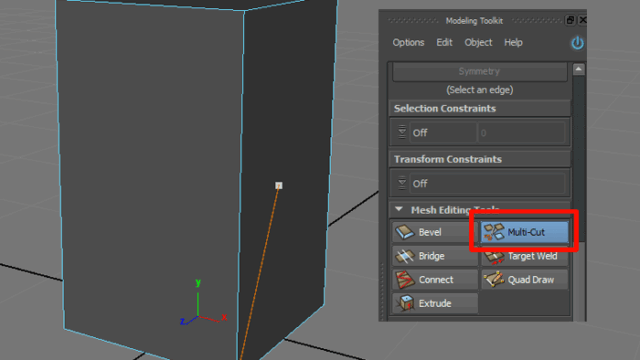
Task: Open the Edit menu
Action: point(444,42)
